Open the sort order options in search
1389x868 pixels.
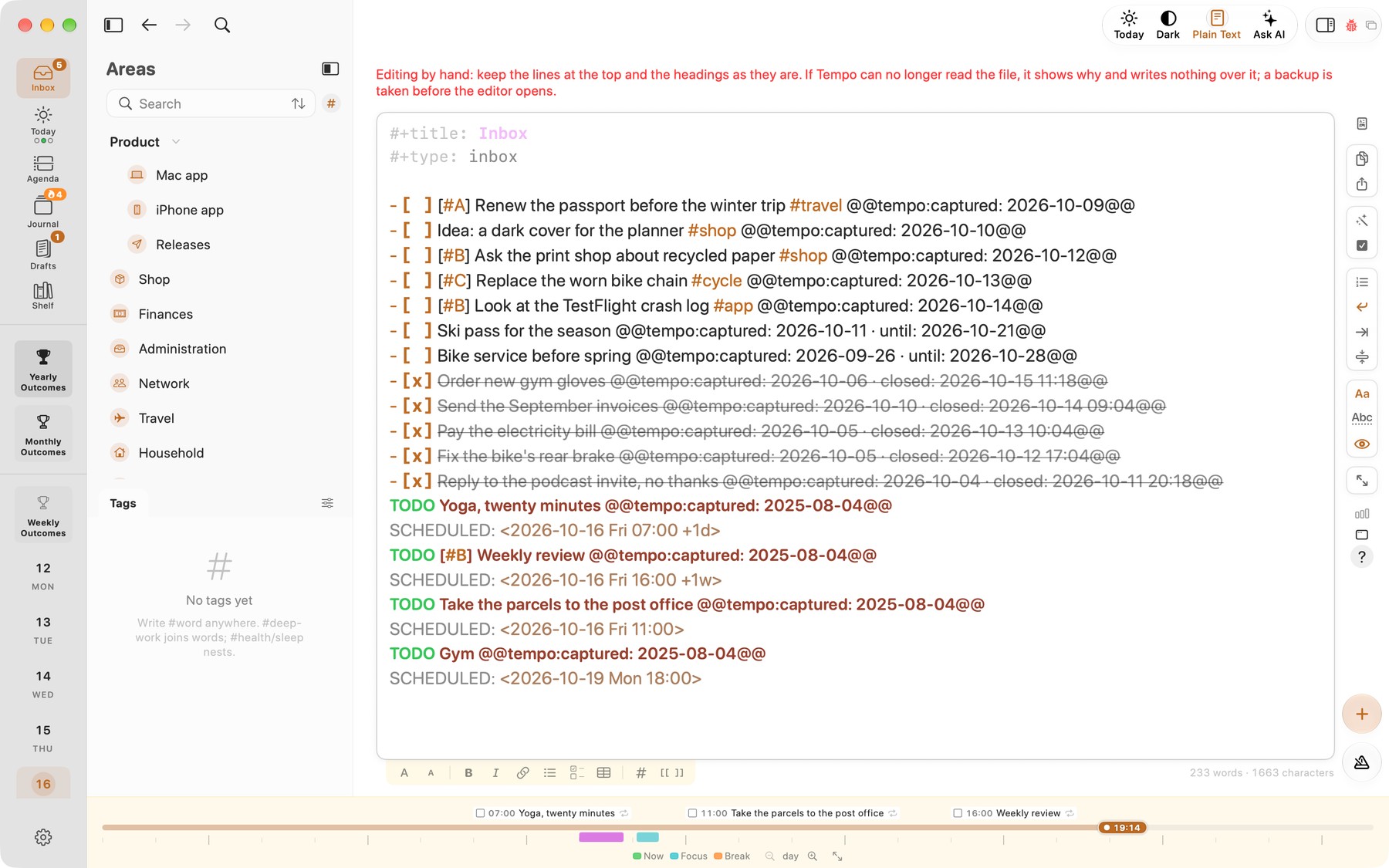point(299,103)
